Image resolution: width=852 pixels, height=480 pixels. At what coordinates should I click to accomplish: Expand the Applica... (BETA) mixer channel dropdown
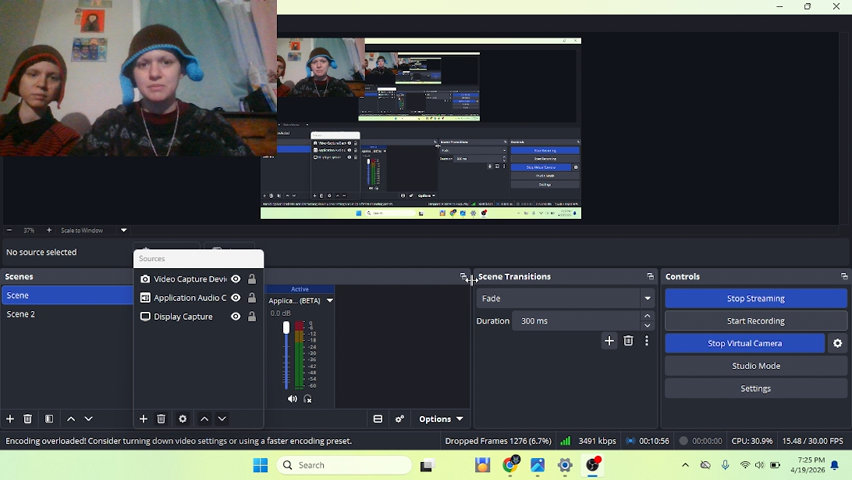tap(329, 300)
